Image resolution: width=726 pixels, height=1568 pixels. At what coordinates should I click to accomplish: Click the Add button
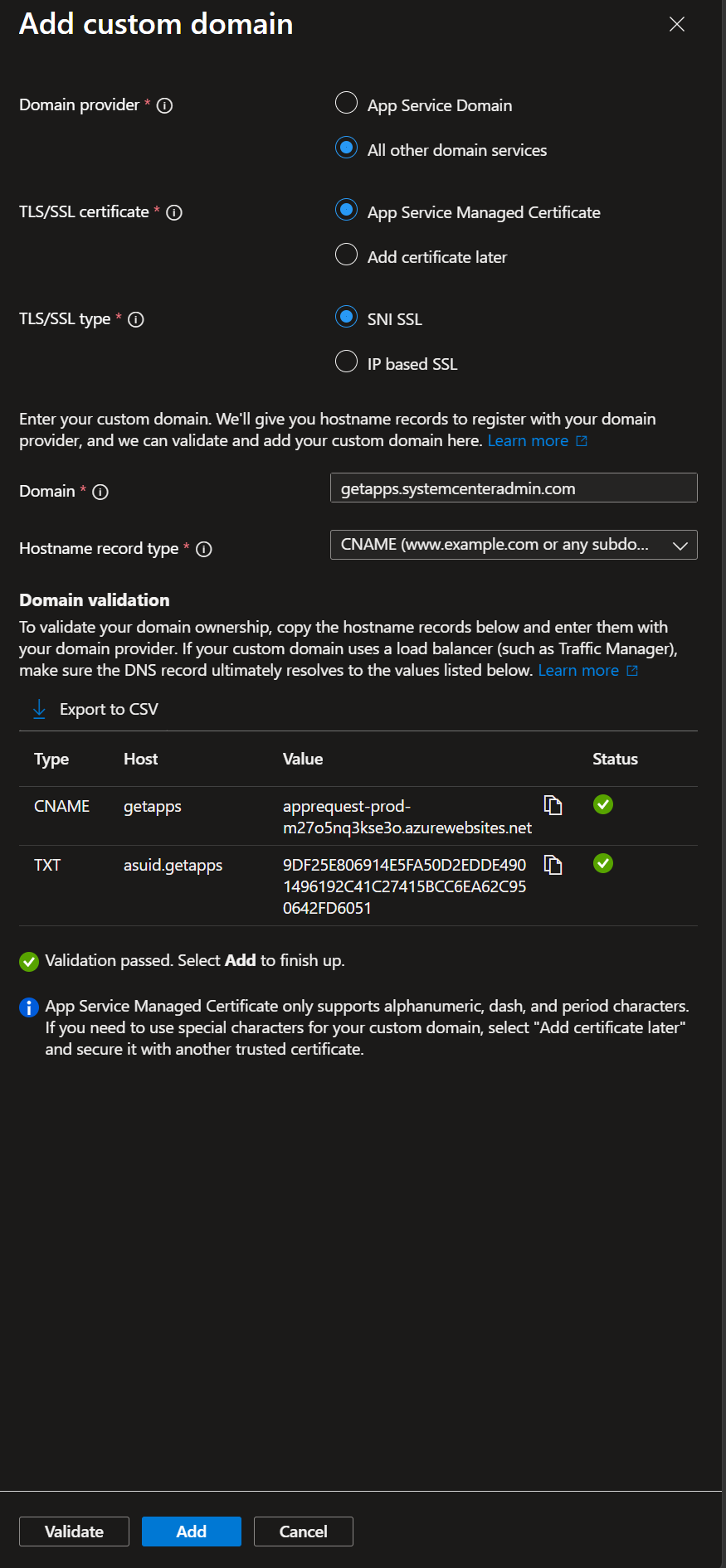click(x=192, y=1532)
